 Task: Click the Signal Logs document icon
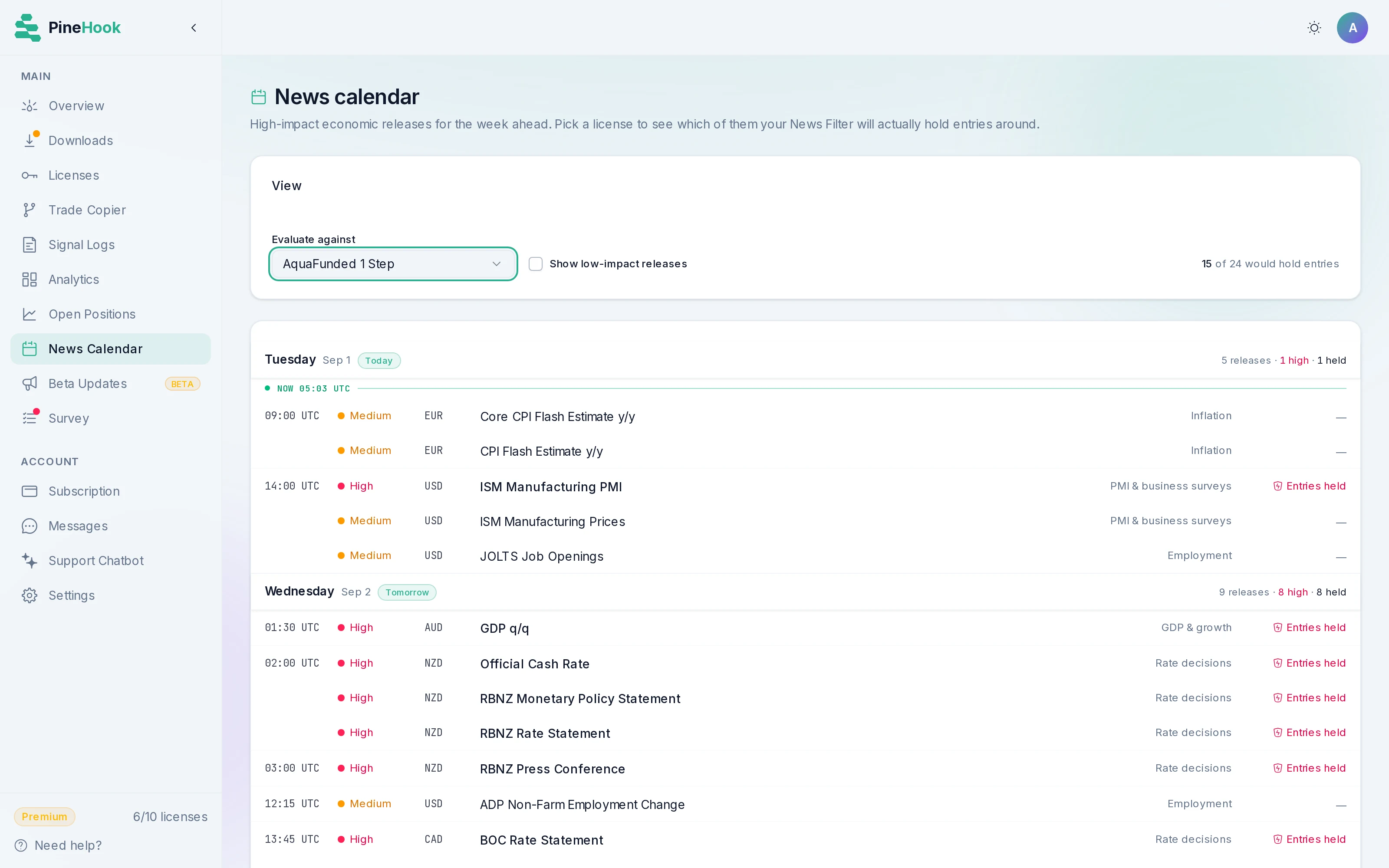point(29,245)
